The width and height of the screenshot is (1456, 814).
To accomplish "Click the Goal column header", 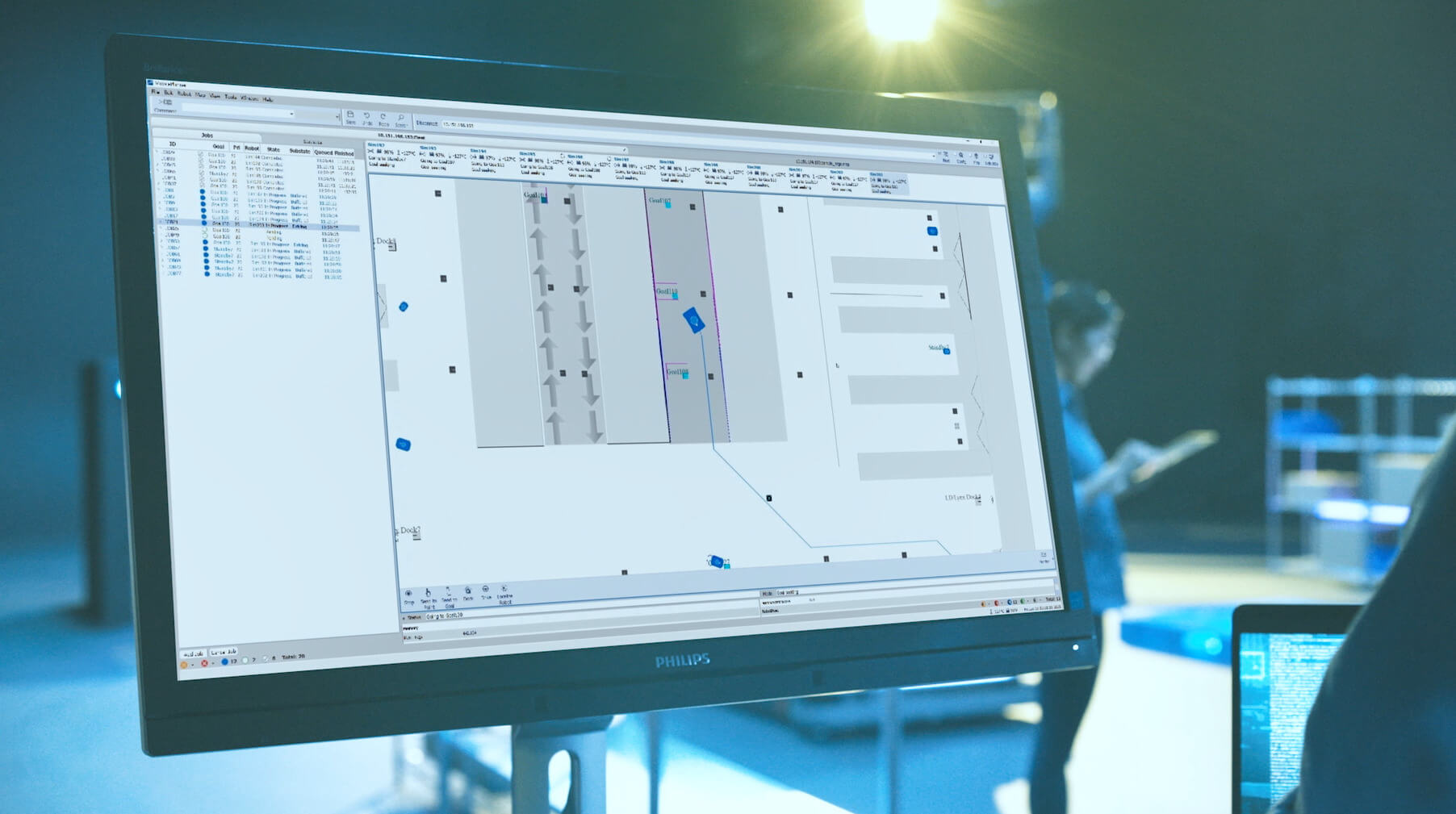I will tap(218, 147).
